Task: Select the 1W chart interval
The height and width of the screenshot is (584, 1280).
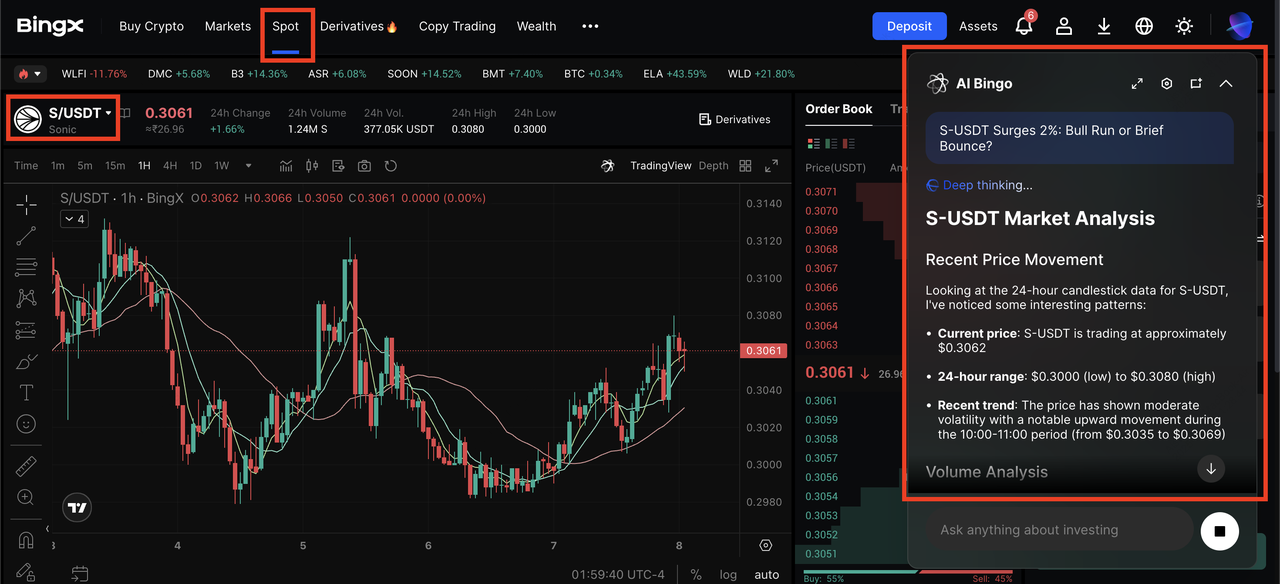Action: click(222, 166)
